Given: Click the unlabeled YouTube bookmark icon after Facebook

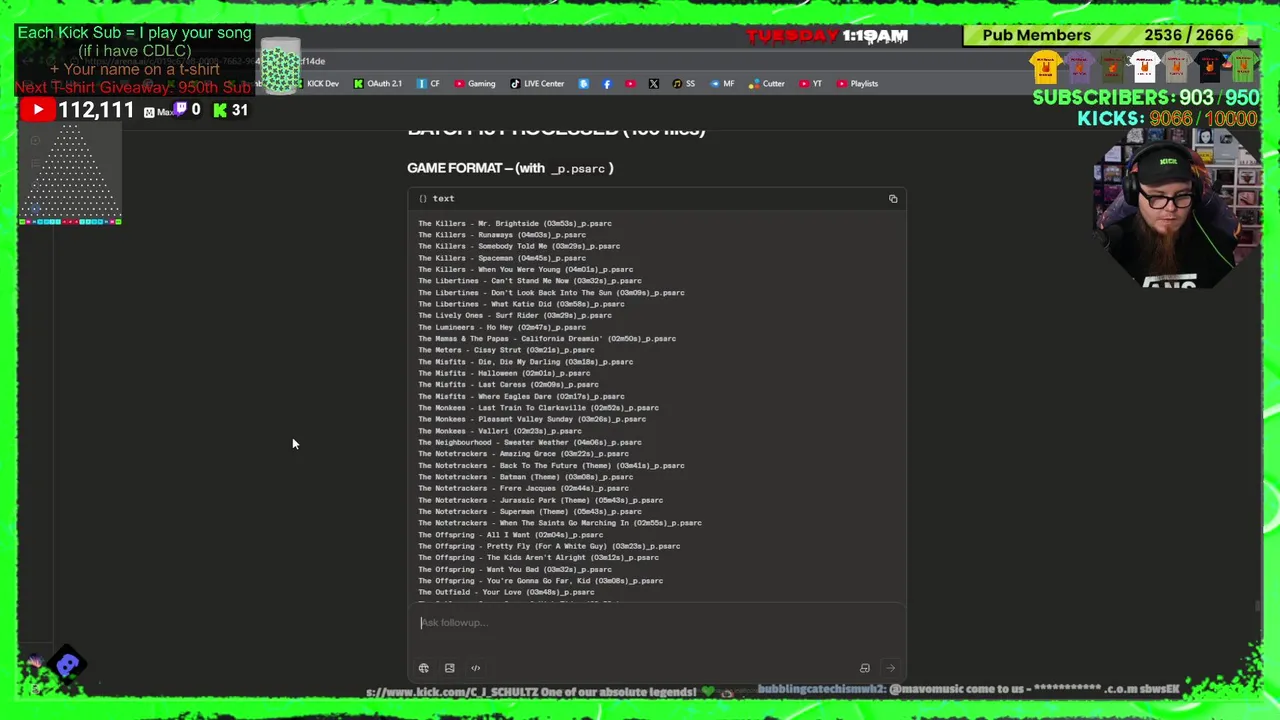Looking at the screenshot, I should click(x=630, y=84).
